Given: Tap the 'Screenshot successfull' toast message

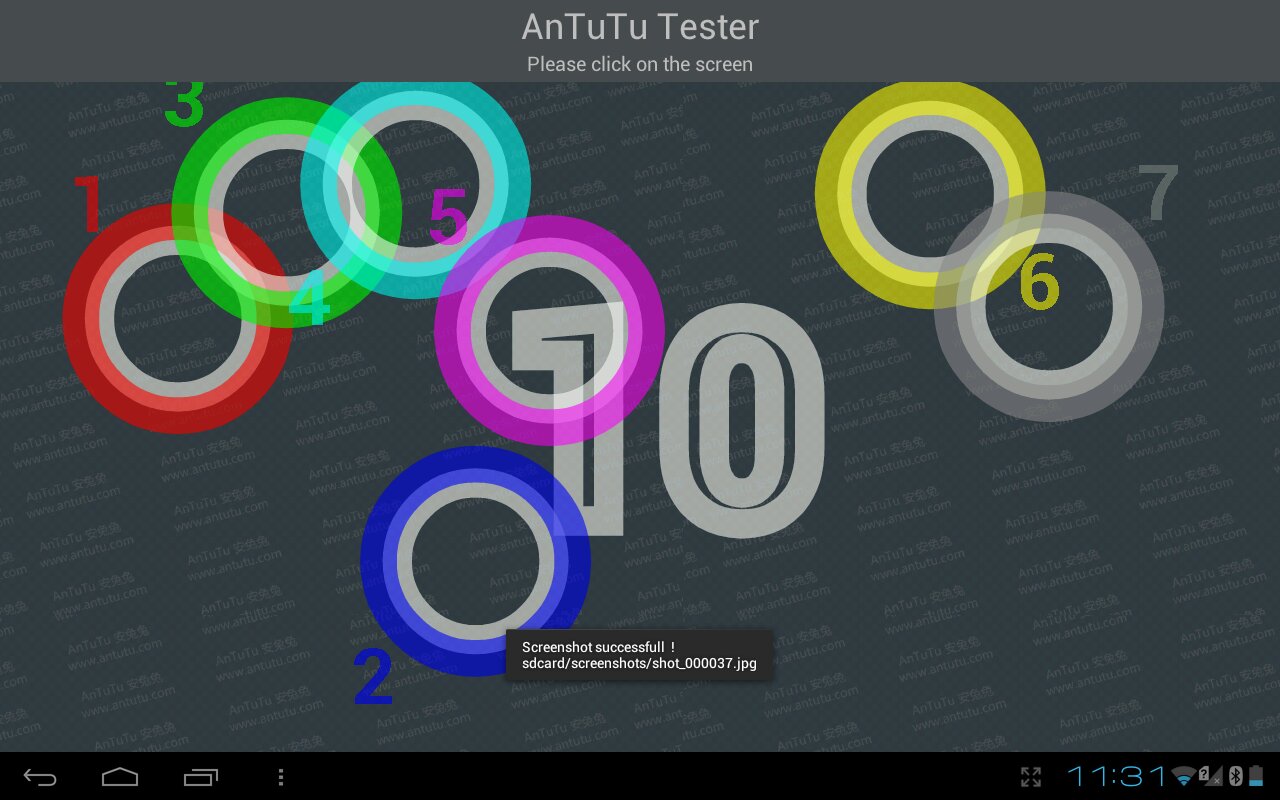Looking at the screenshot, I should pos(639,655).
